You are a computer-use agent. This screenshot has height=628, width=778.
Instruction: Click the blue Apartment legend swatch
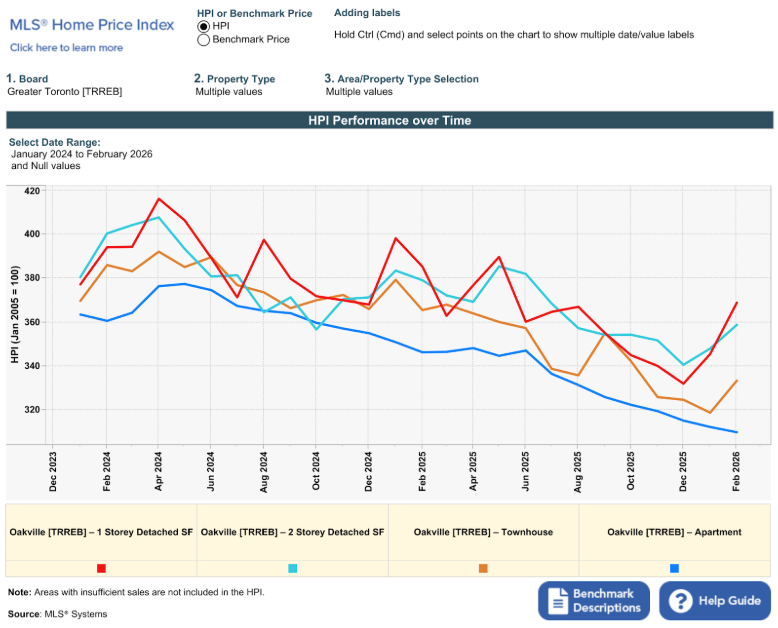click(674, 568)
